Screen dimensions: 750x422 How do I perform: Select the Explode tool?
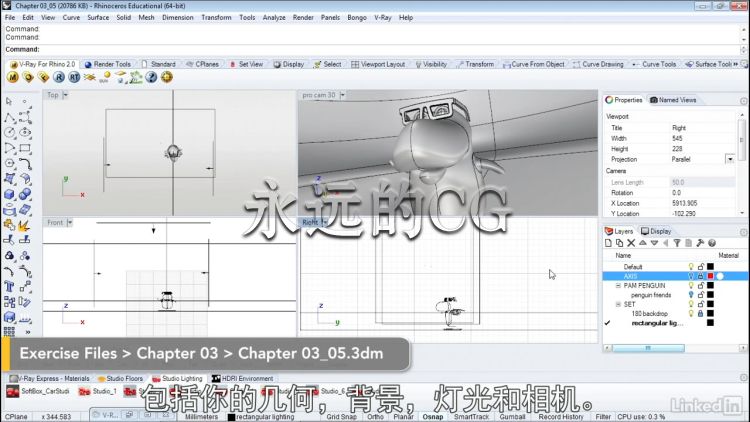point(25,225)
